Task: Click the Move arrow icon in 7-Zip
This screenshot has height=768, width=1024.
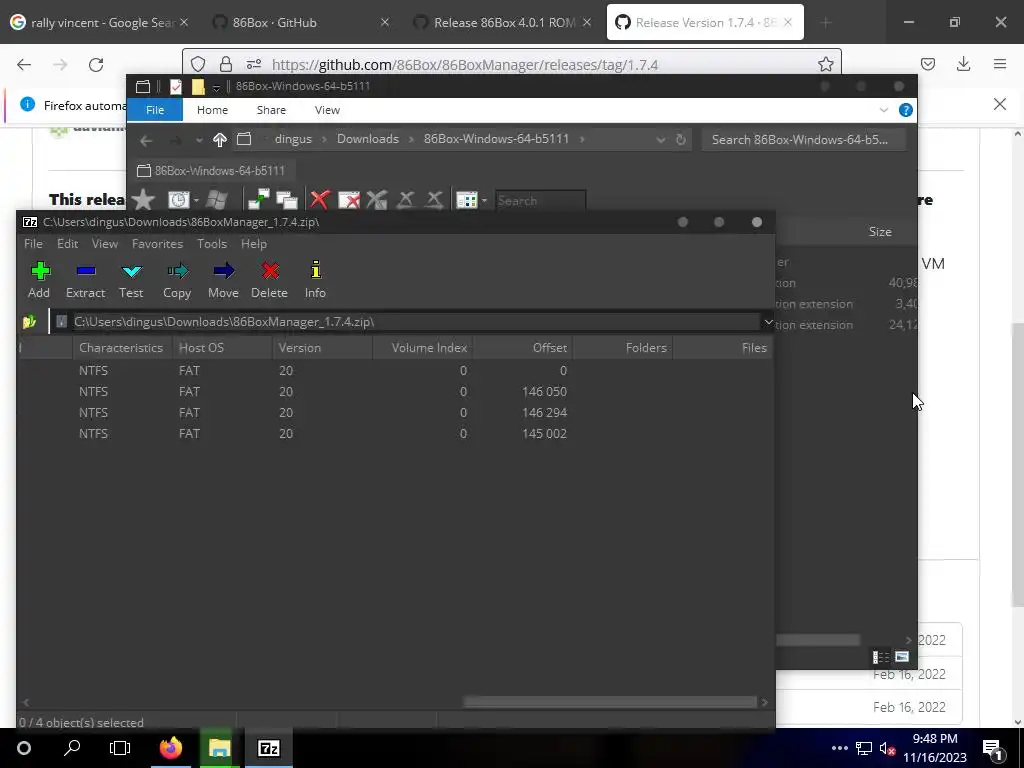Action: pos(223,270)
